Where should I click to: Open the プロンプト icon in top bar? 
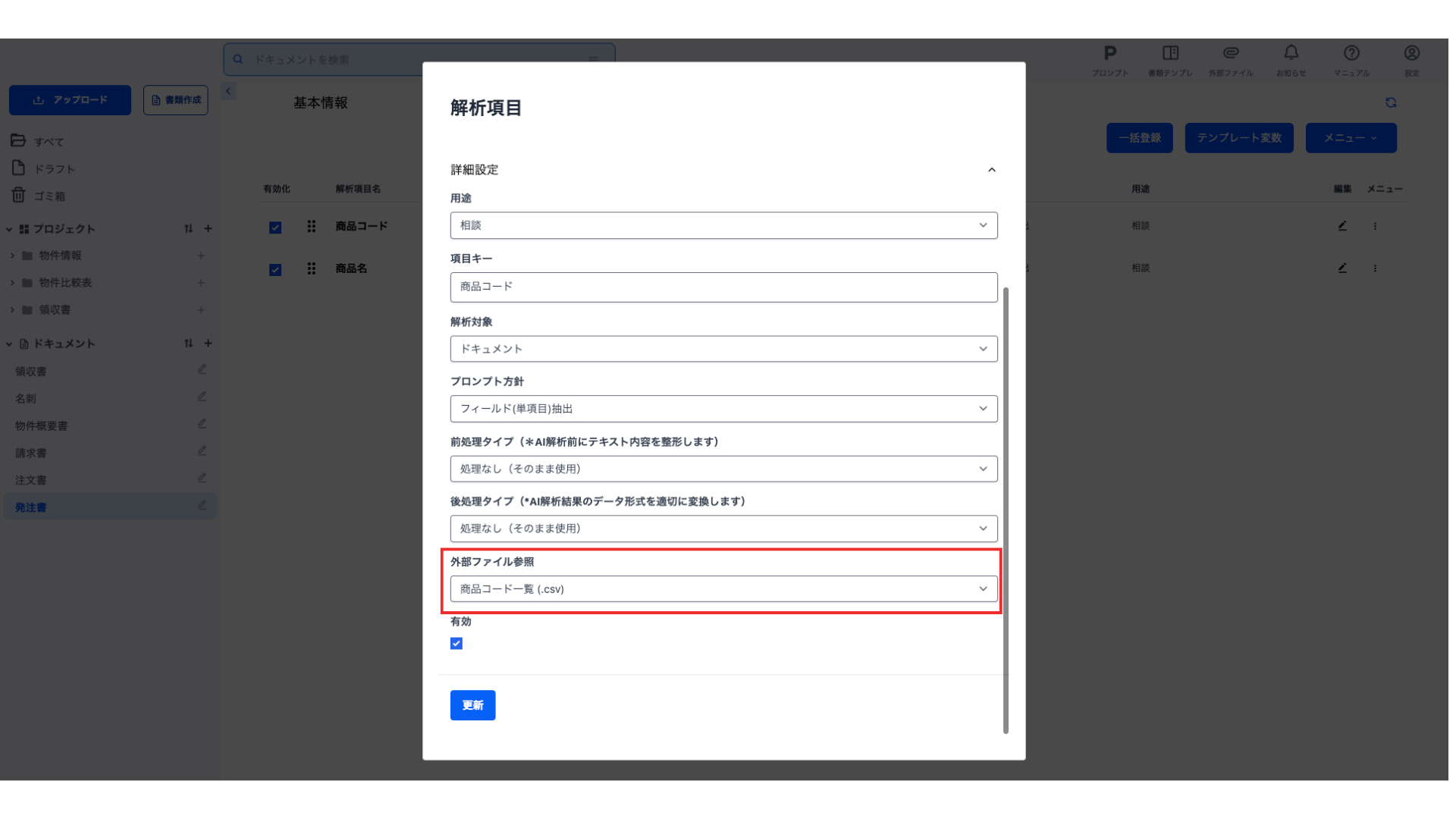[x=1109, y=54]
